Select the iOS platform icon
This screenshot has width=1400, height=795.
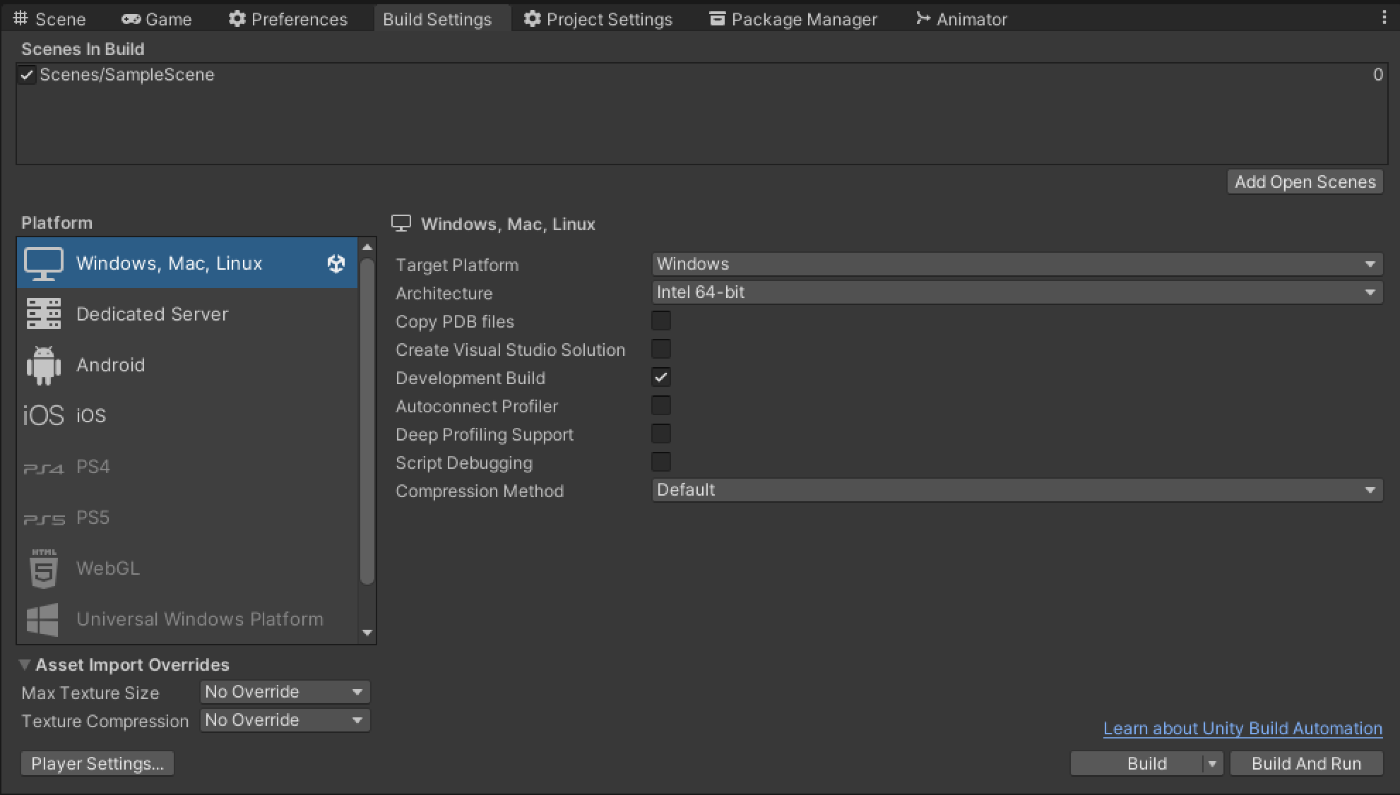(x=43, y=416)
